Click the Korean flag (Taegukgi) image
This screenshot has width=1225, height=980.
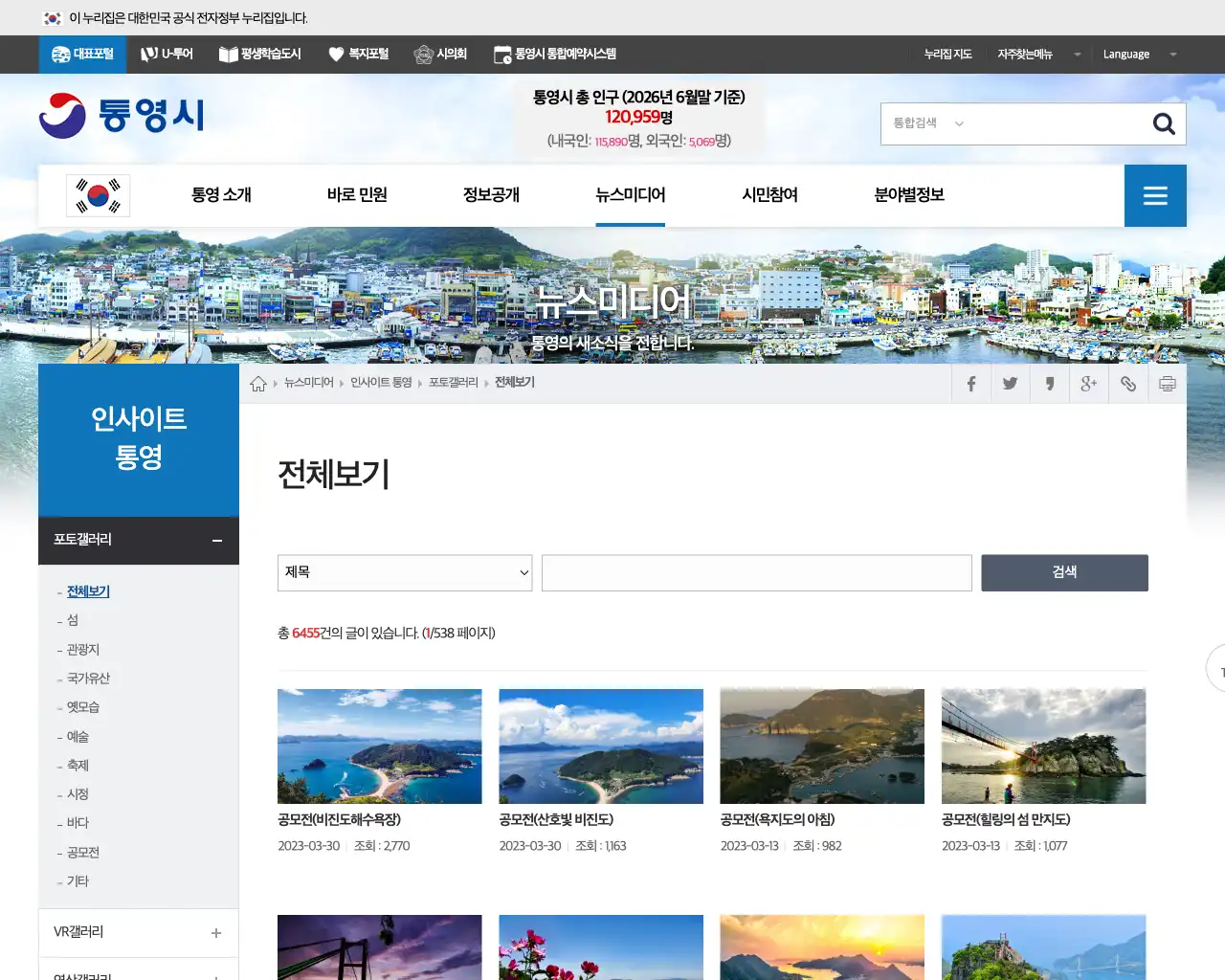tap(98, 195)
